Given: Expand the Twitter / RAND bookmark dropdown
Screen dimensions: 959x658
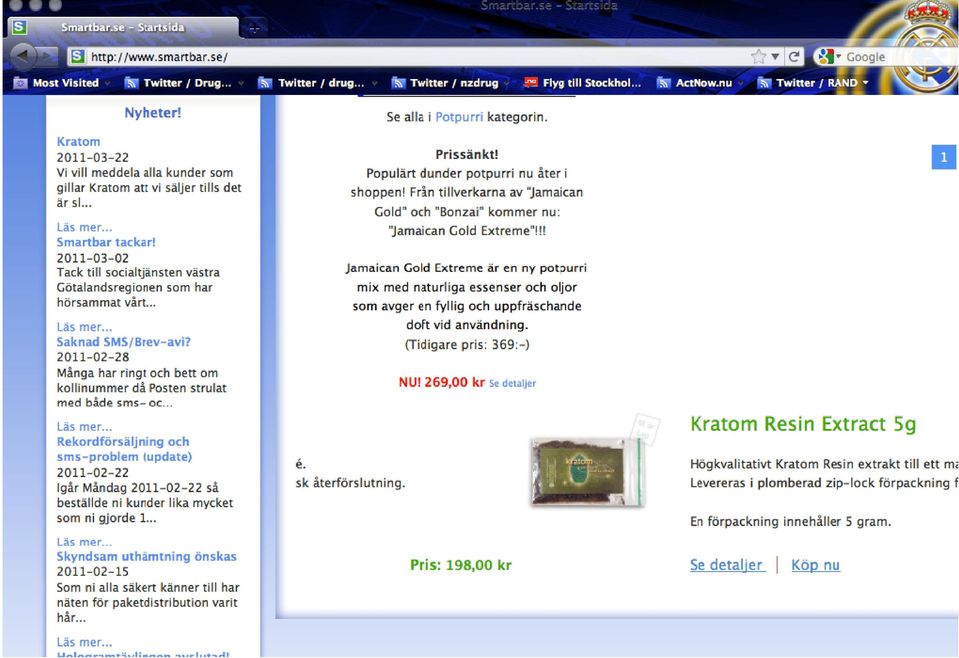Looking at the screenshot, I should pos(865,83).
